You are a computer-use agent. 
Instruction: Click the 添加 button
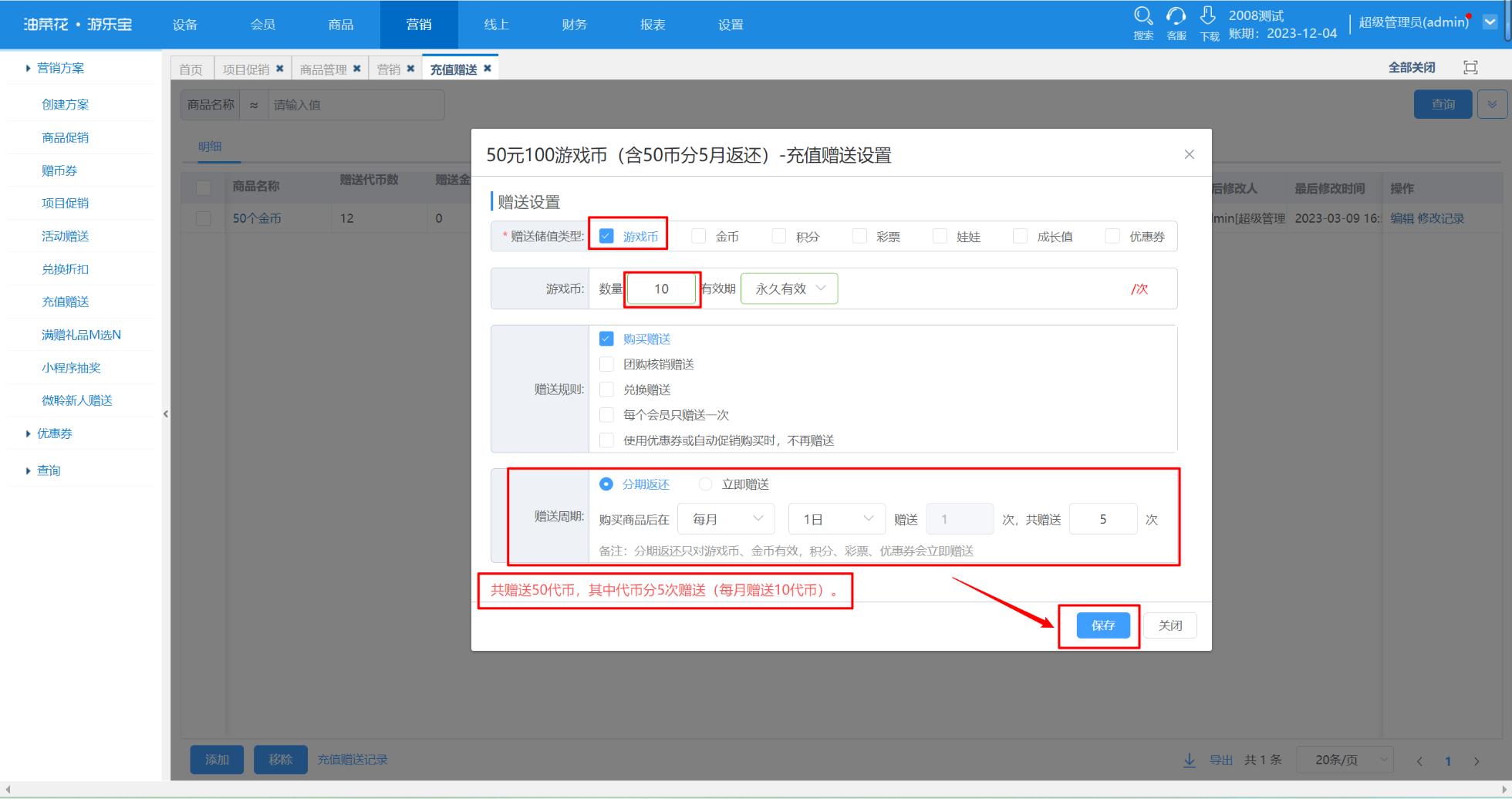(x=217, y=760)
